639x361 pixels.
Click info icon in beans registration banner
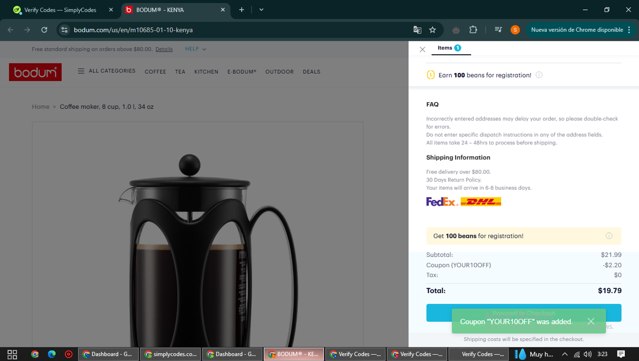(609, 236)
